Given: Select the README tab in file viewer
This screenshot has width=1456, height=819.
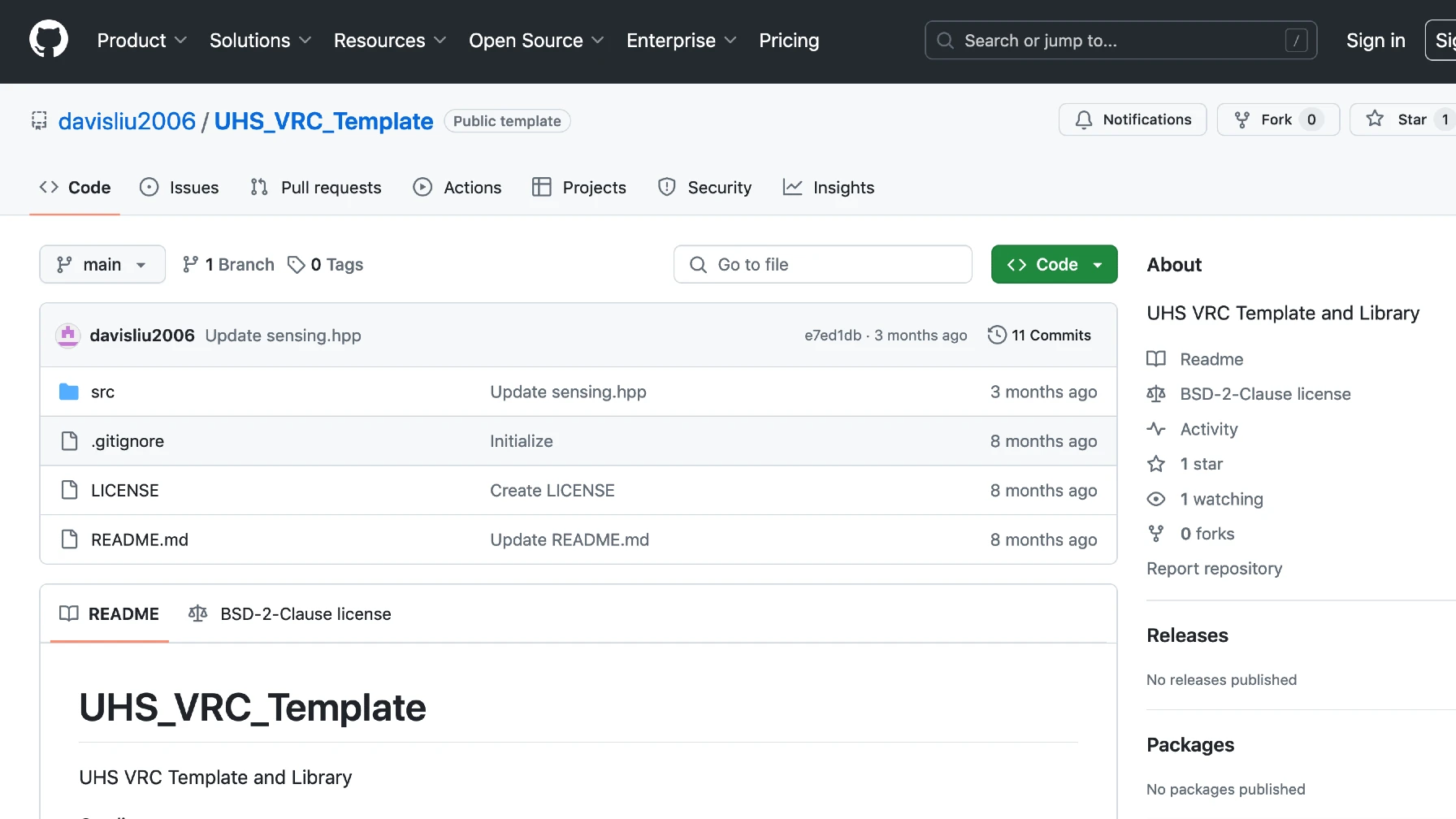Looking at the screenshot, I should click(x=110, y=613).
